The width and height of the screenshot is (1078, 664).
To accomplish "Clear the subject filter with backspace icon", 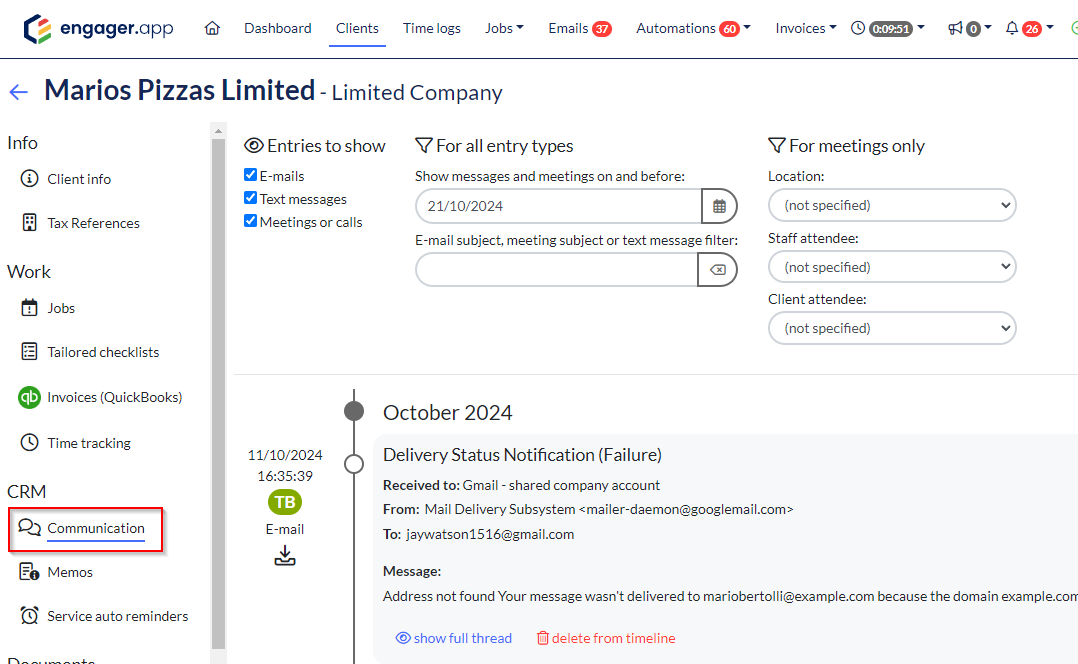I will tap(717, 269).
